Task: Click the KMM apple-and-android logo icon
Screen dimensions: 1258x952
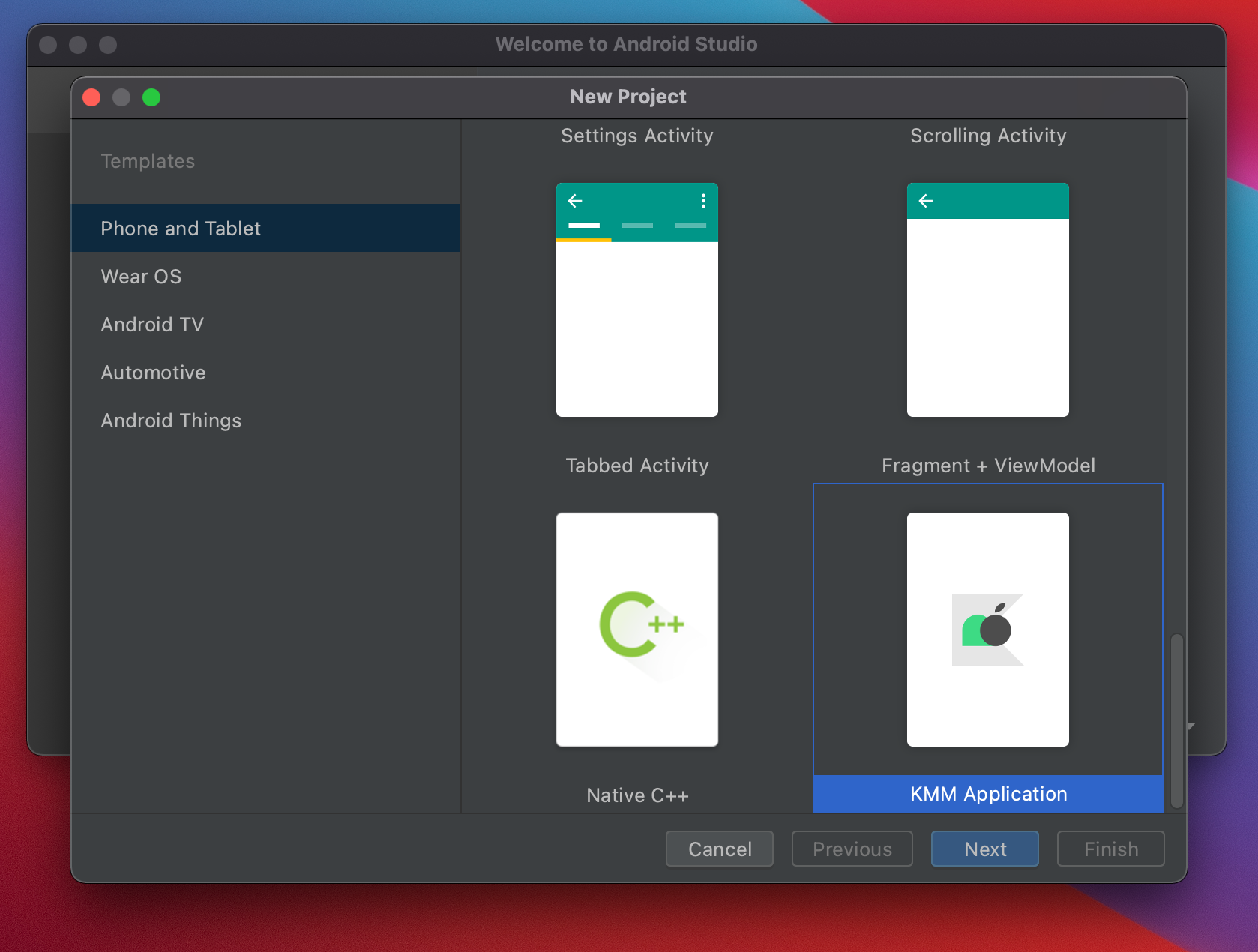Action: pos(987,630)
